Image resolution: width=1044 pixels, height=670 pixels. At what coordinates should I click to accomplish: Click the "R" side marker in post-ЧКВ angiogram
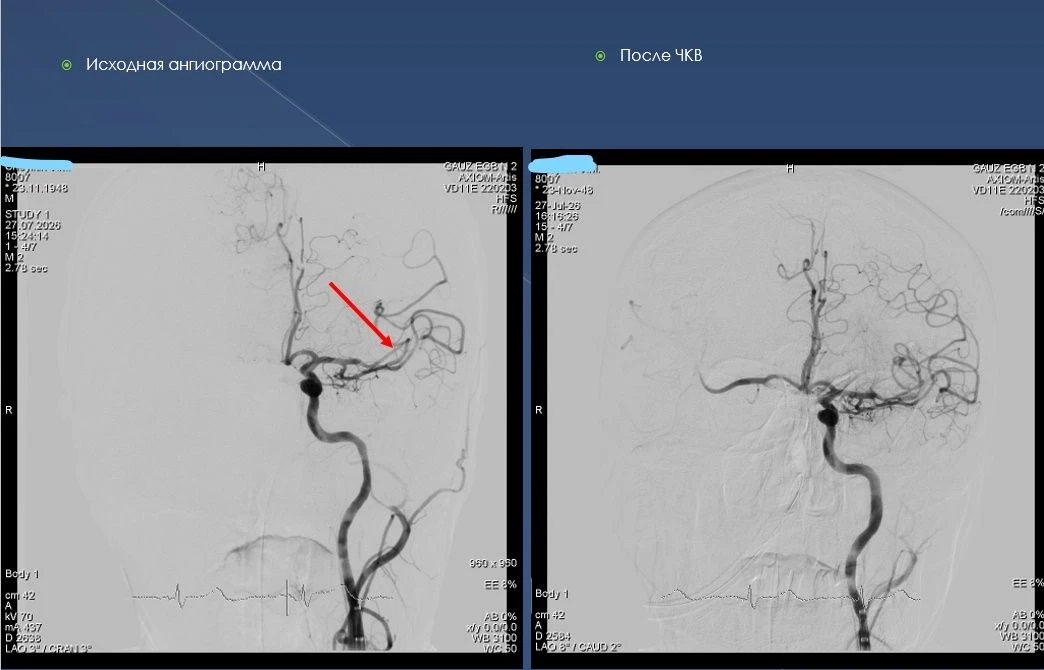click(x=539, y=410)
